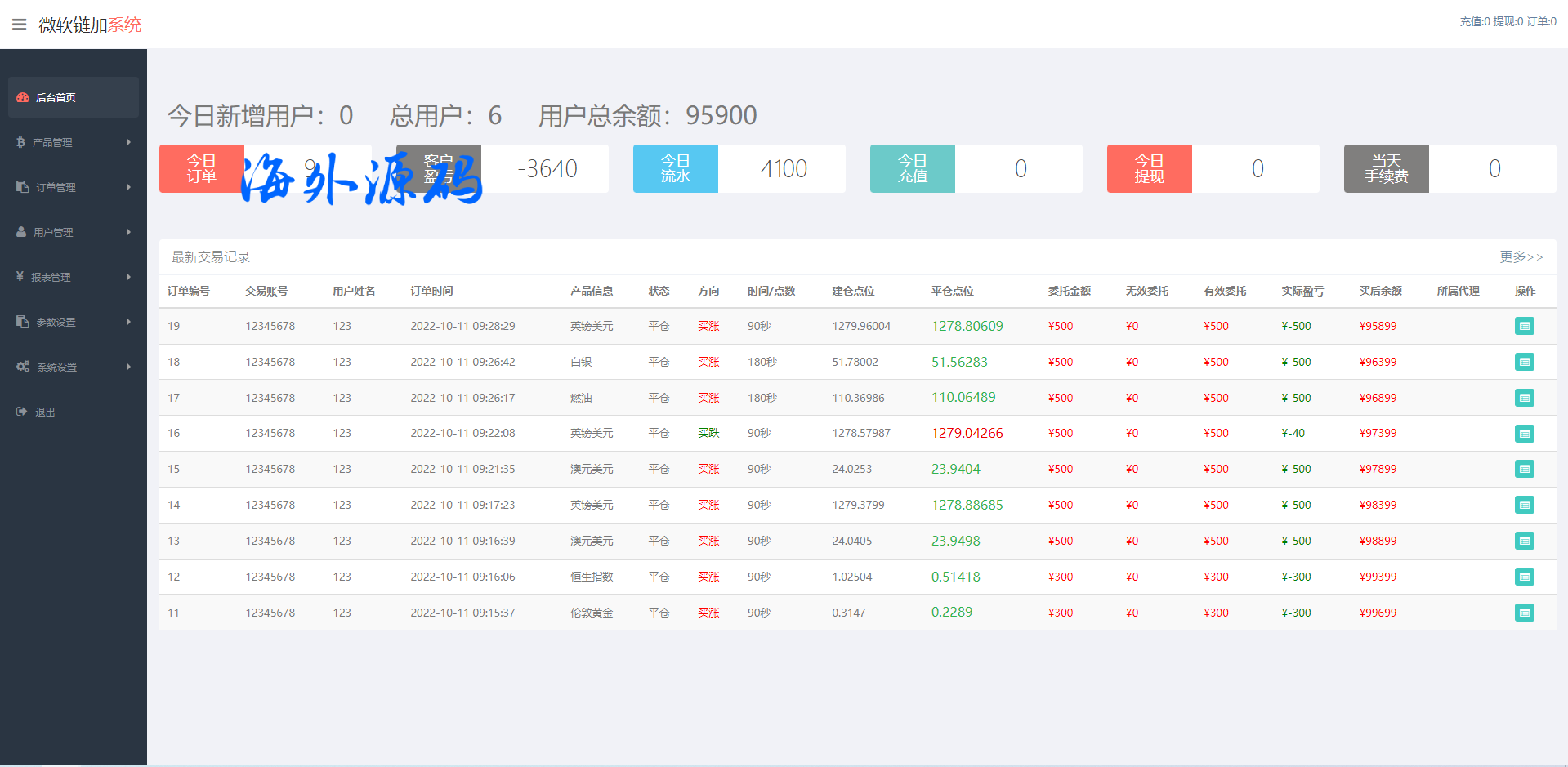Toggle the hamburger sidebar menu icon

click(19, 25)
